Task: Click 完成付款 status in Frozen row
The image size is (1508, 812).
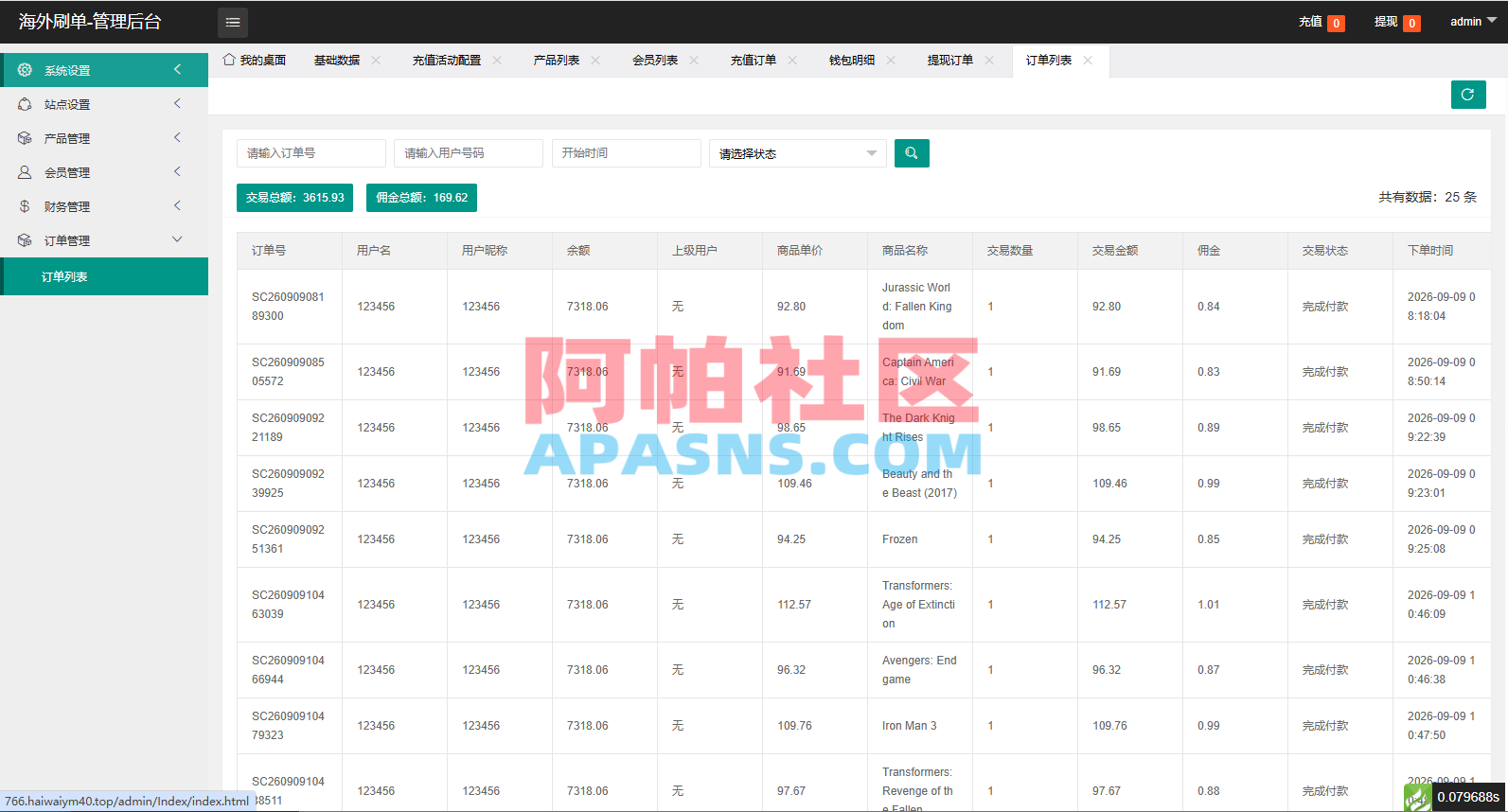Action: pyautogui.click(x=1325, y=539)
